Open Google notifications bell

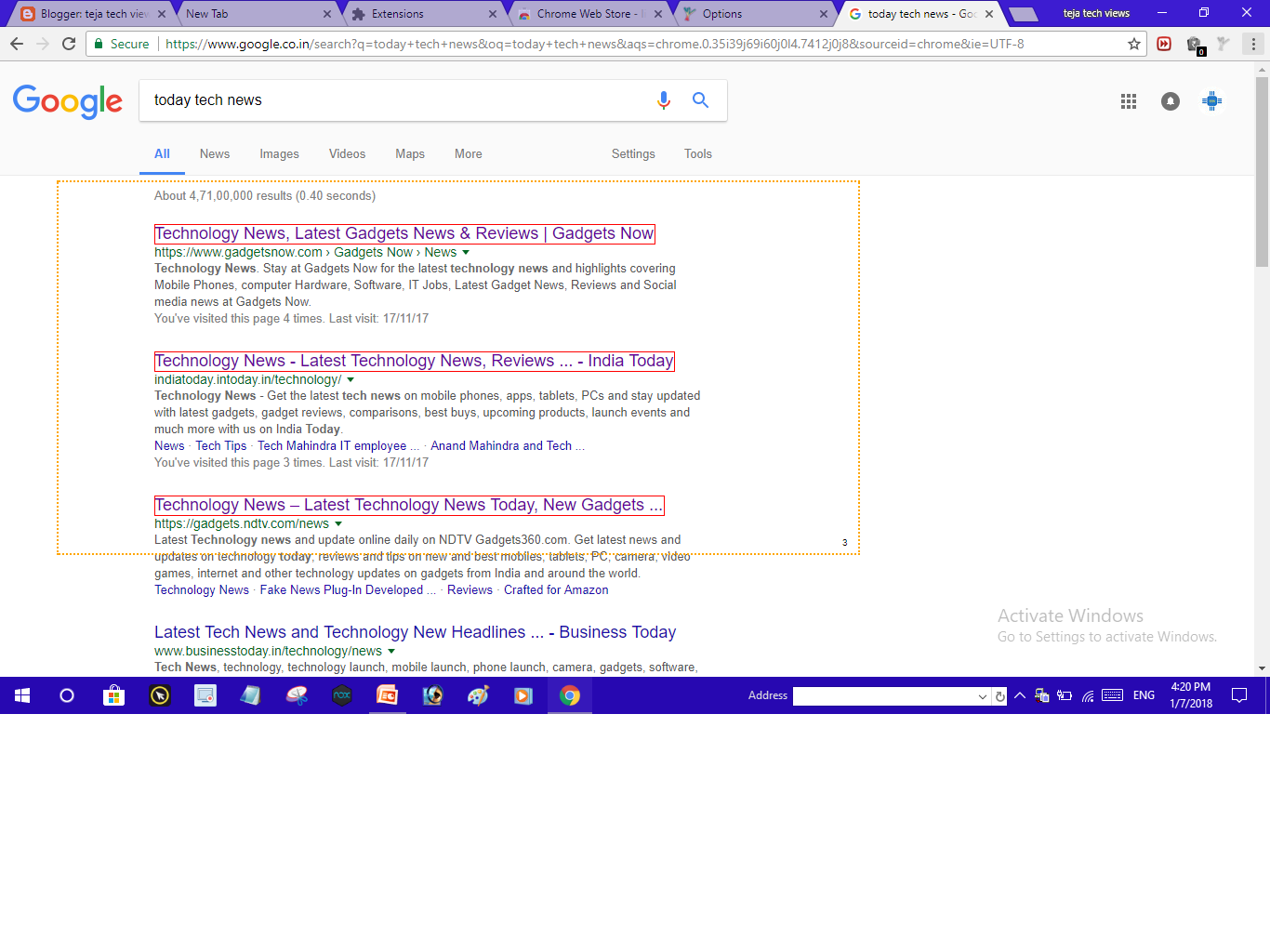coord(1170,100)
